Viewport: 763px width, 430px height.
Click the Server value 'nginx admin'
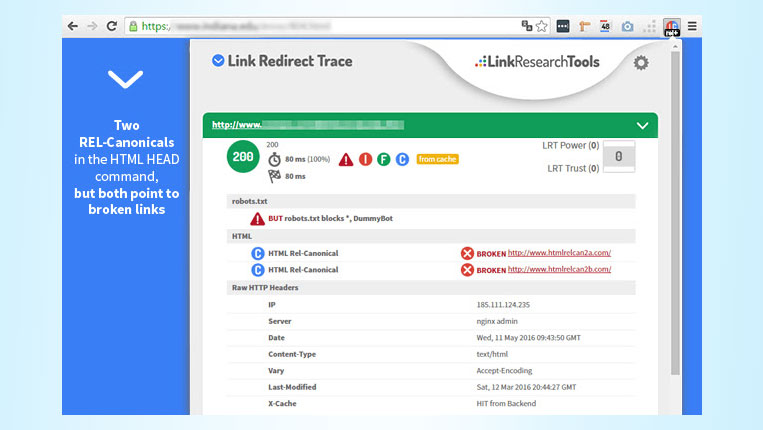click(497, 321)
